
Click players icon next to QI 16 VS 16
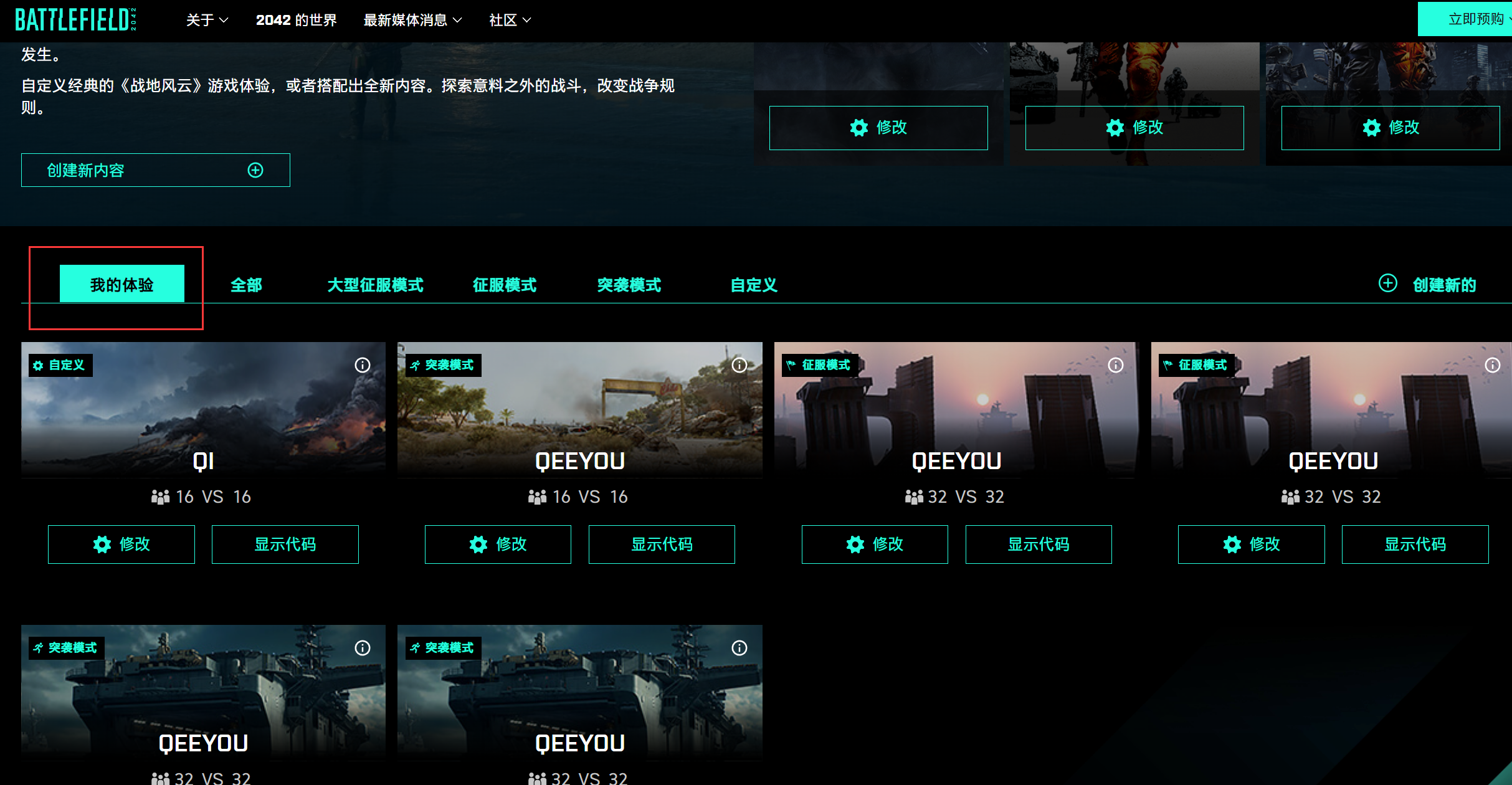(x=160, y=497)
